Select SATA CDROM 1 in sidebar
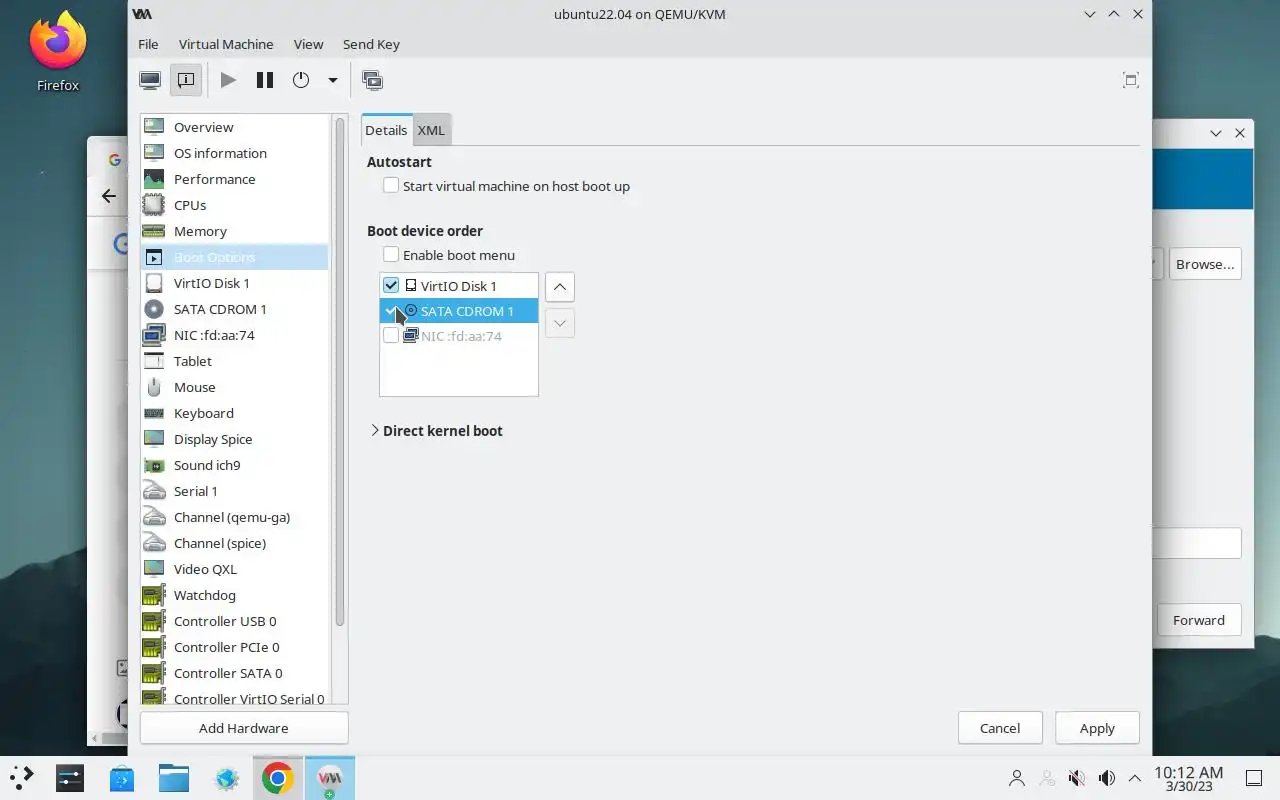The width and height of the screenshot is (1280, 800). [234, 309]
